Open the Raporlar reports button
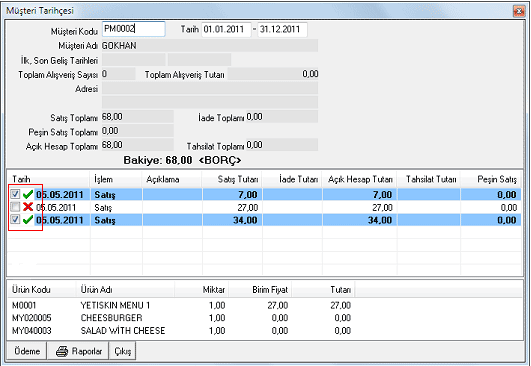The width and height of the screenshot is (531, 366). point(78,351)
